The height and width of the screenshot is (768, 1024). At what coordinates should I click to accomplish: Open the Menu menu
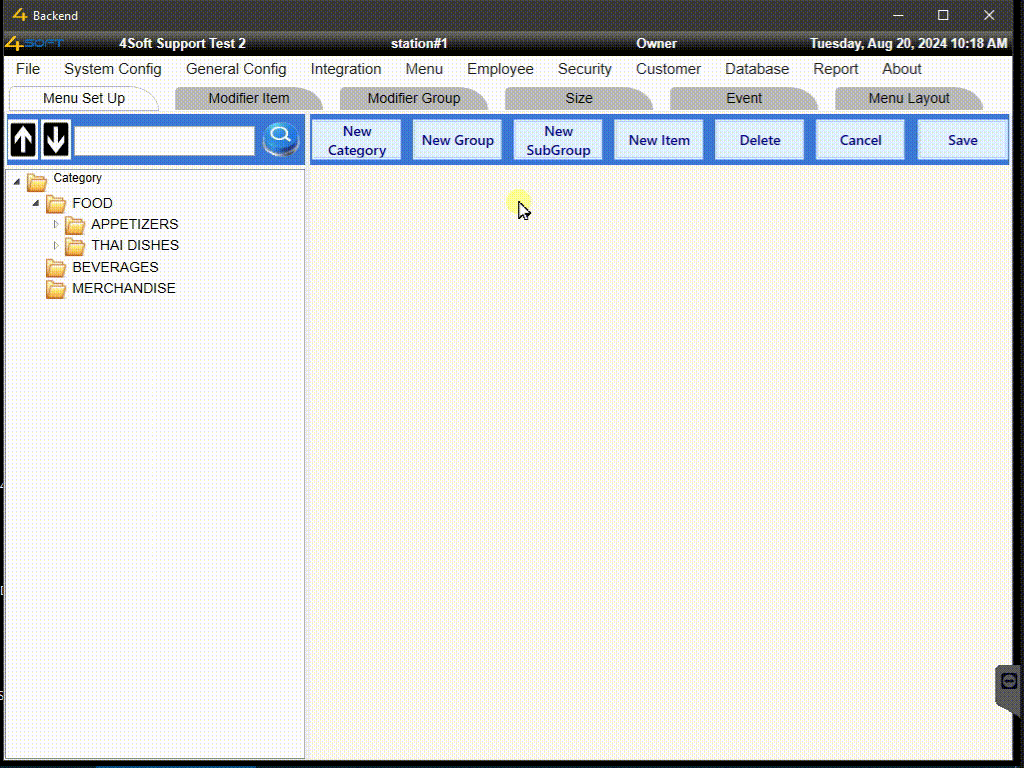tap(424, 69)
